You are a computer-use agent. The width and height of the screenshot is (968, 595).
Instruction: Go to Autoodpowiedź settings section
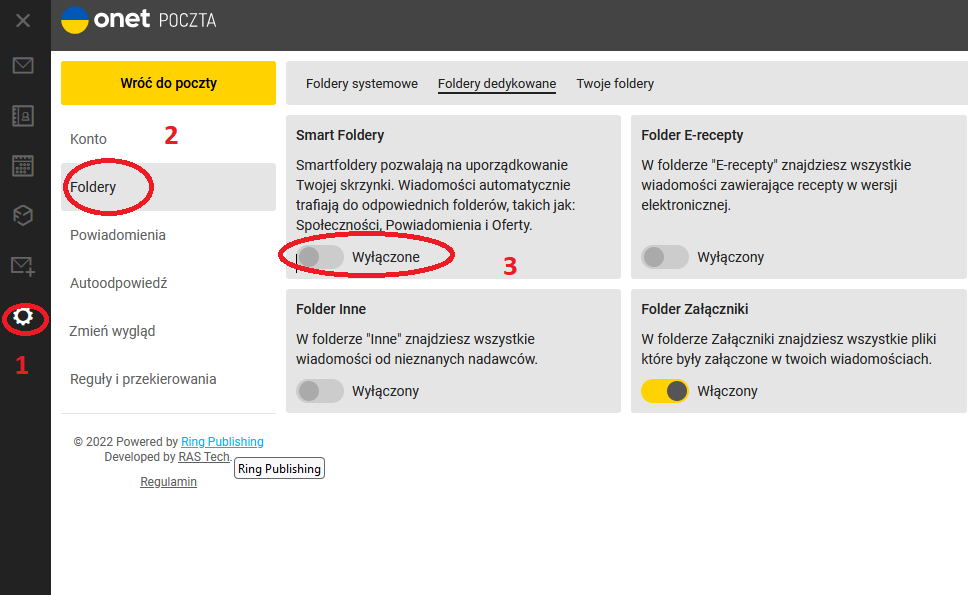[x=118, y=283]
